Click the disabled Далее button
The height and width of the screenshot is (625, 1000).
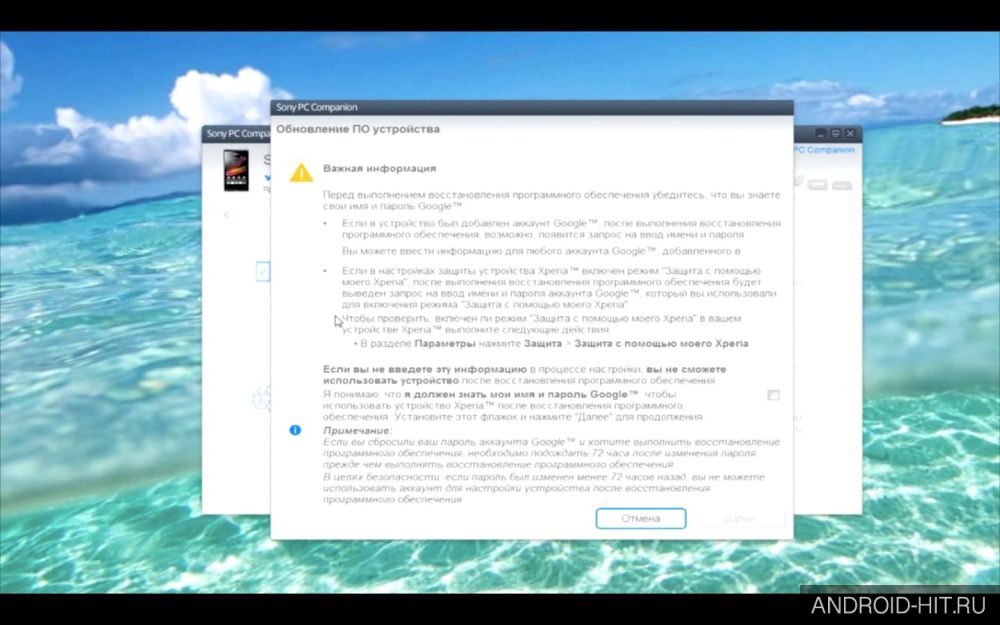[x=740, y=518]
